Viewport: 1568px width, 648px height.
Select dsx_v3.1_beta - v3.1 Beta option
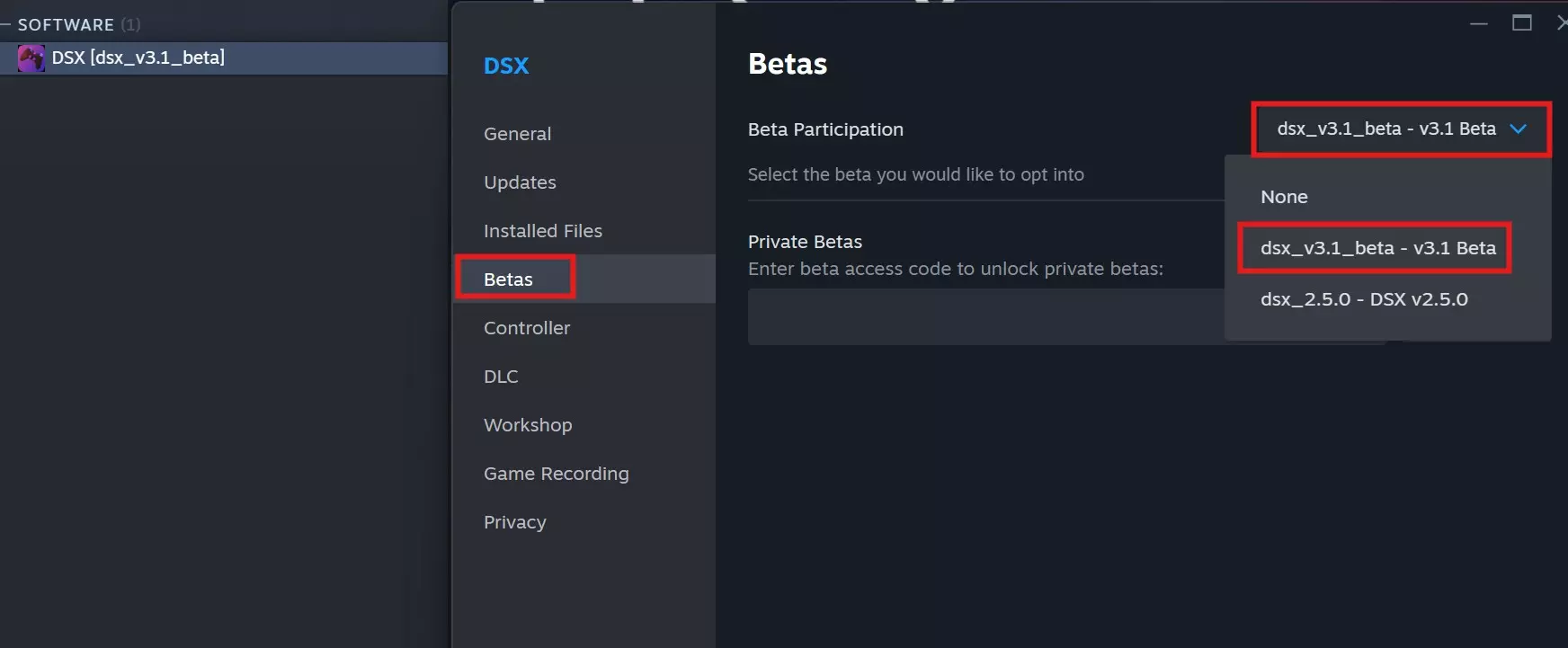(1377, 248)
